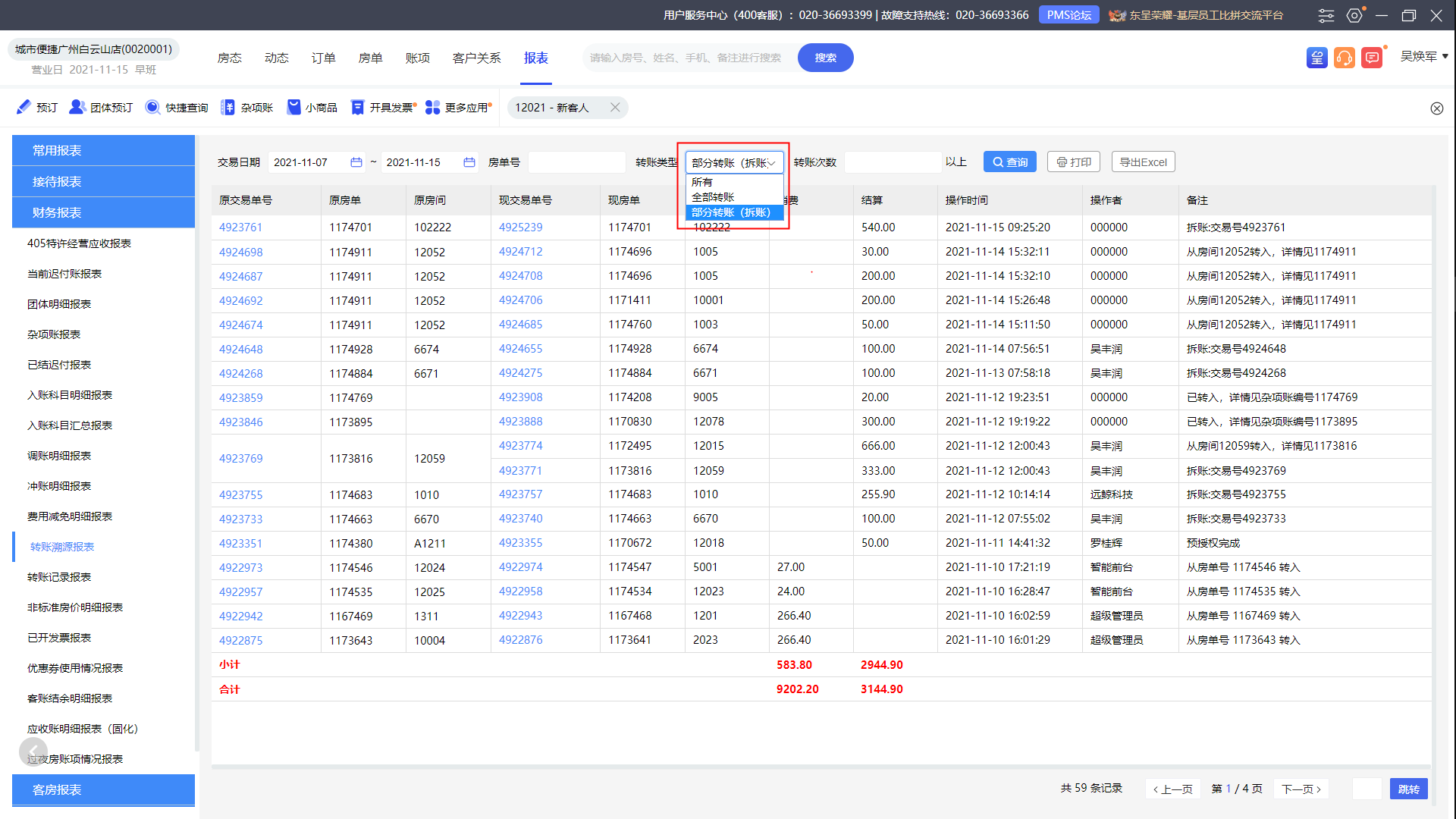Click the 跳转 jump button

click(x=1408, y=789)
